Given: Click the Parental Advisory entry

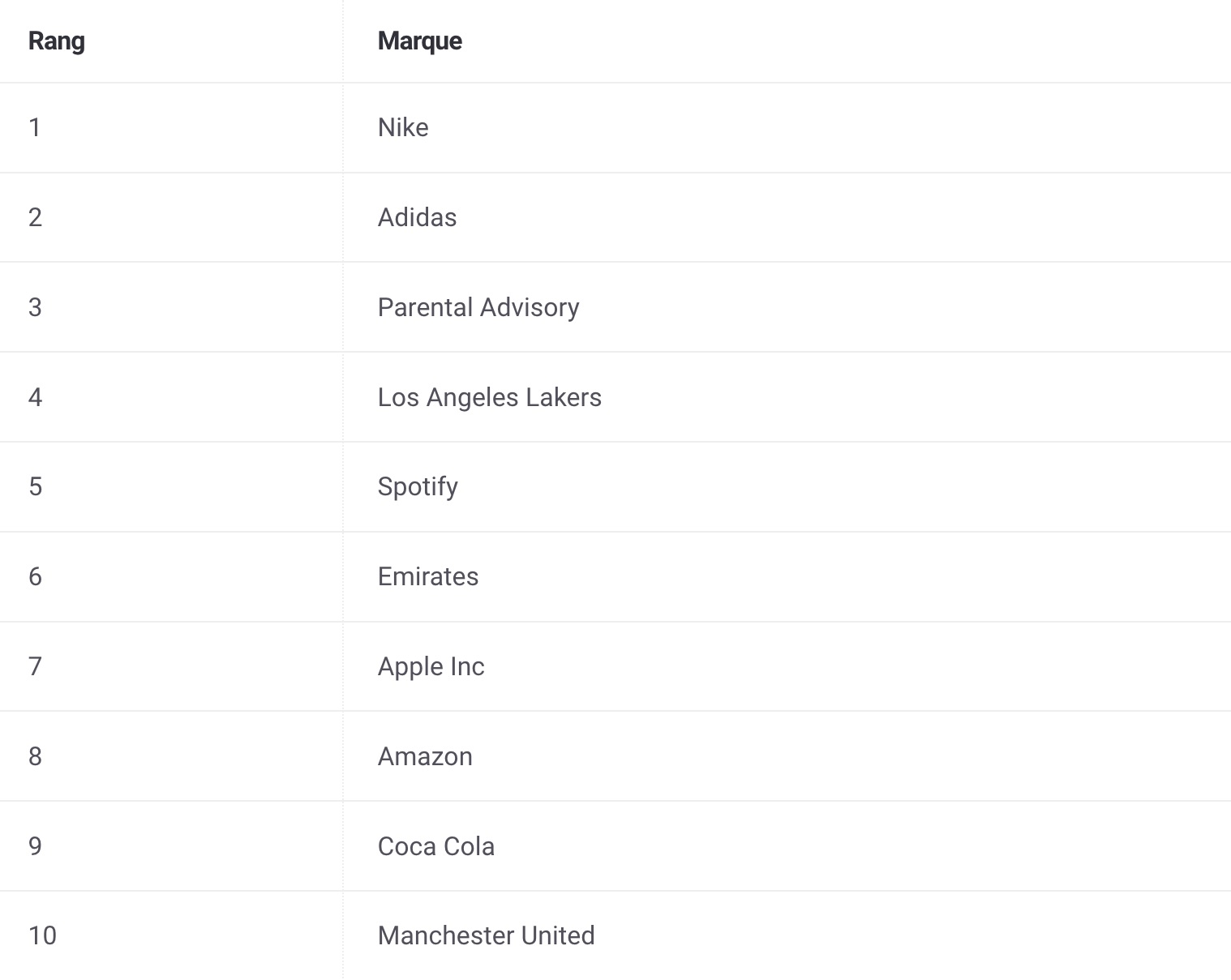Looking at the screenshot, I should (478, 307).
